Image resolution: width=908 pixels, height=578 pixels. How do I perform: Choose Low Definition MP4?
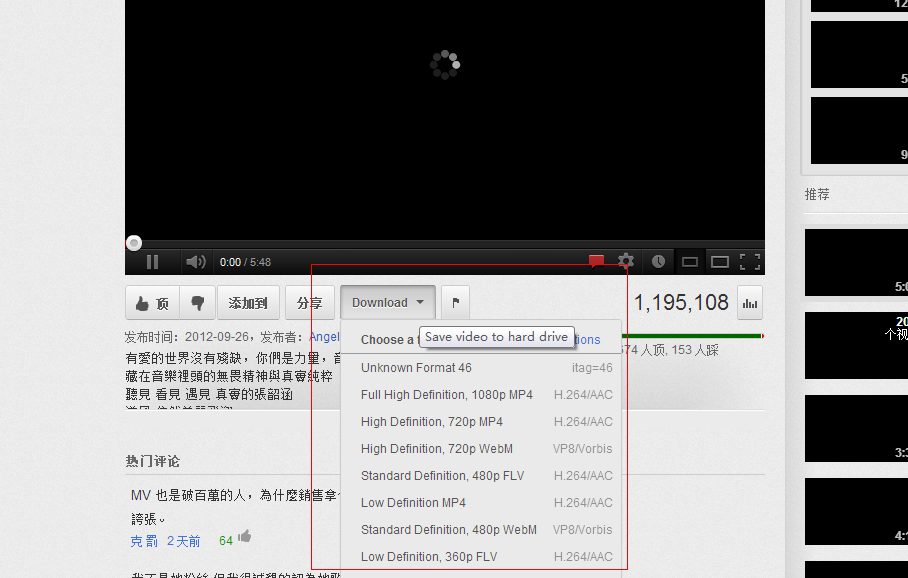[481, 503]
